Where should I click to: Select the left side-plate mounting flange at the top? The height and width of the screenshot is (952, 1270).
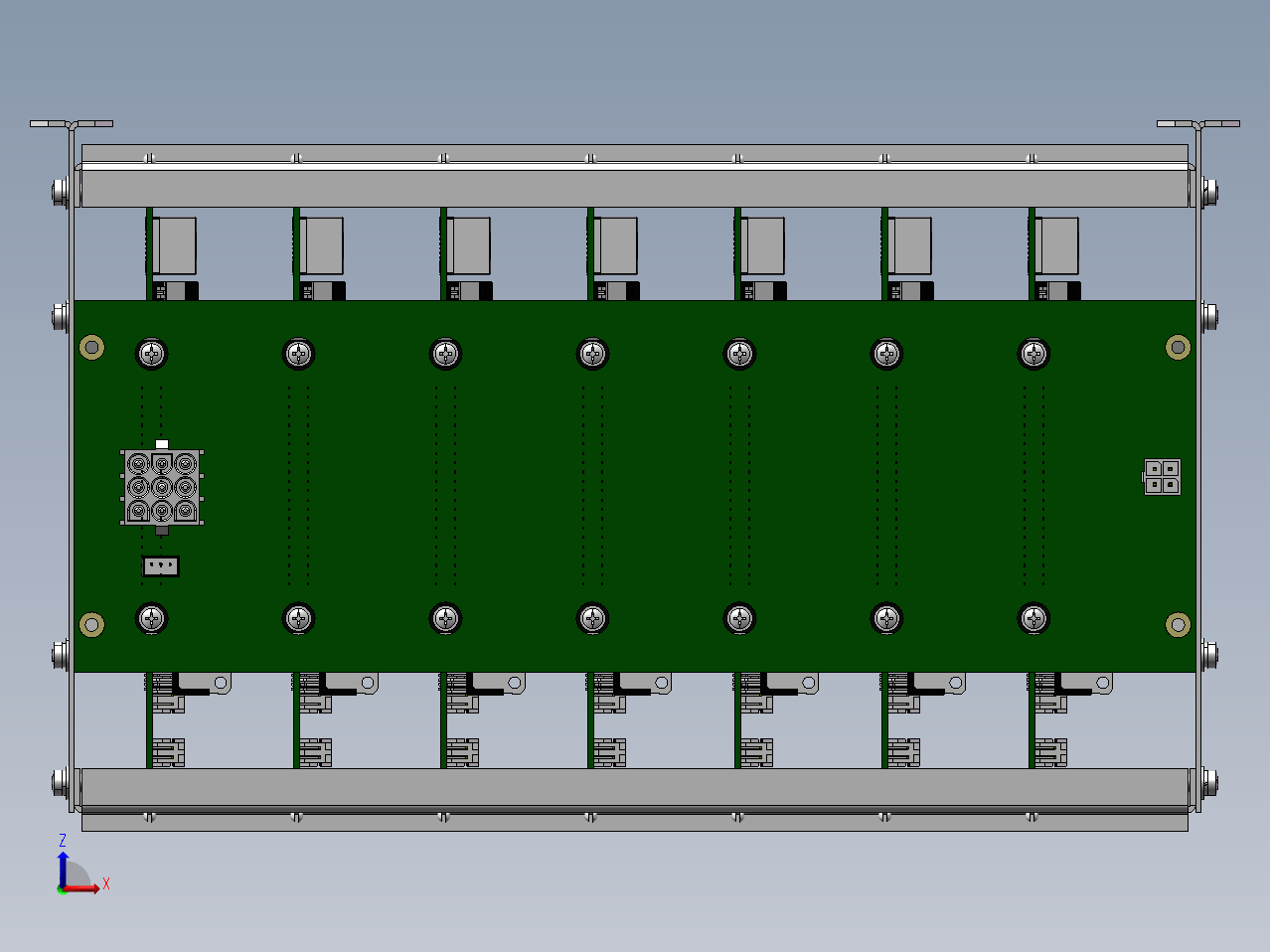pyautogui.click(x=72, y=124)
